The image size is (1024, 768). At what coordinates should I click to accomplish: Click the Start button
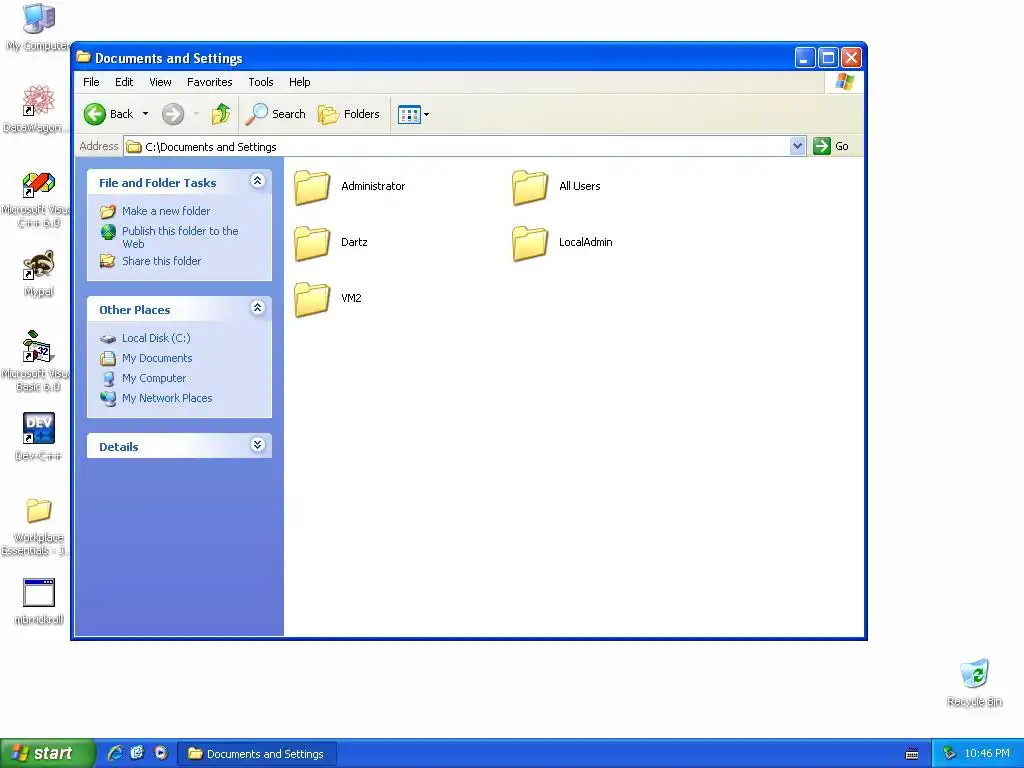(x=46, y=753)
